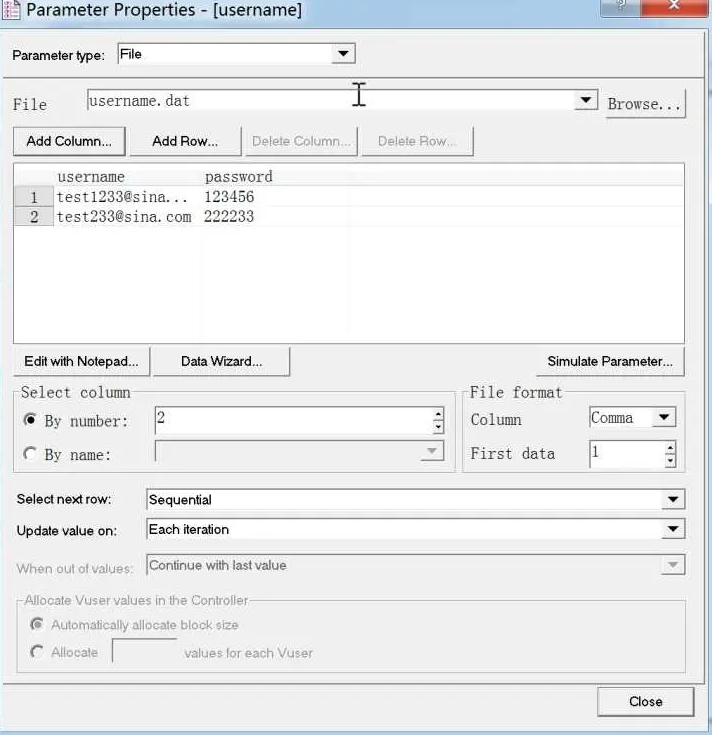Select the Allocate values radio button
712x735 pixels.
[x=37, y=652]
